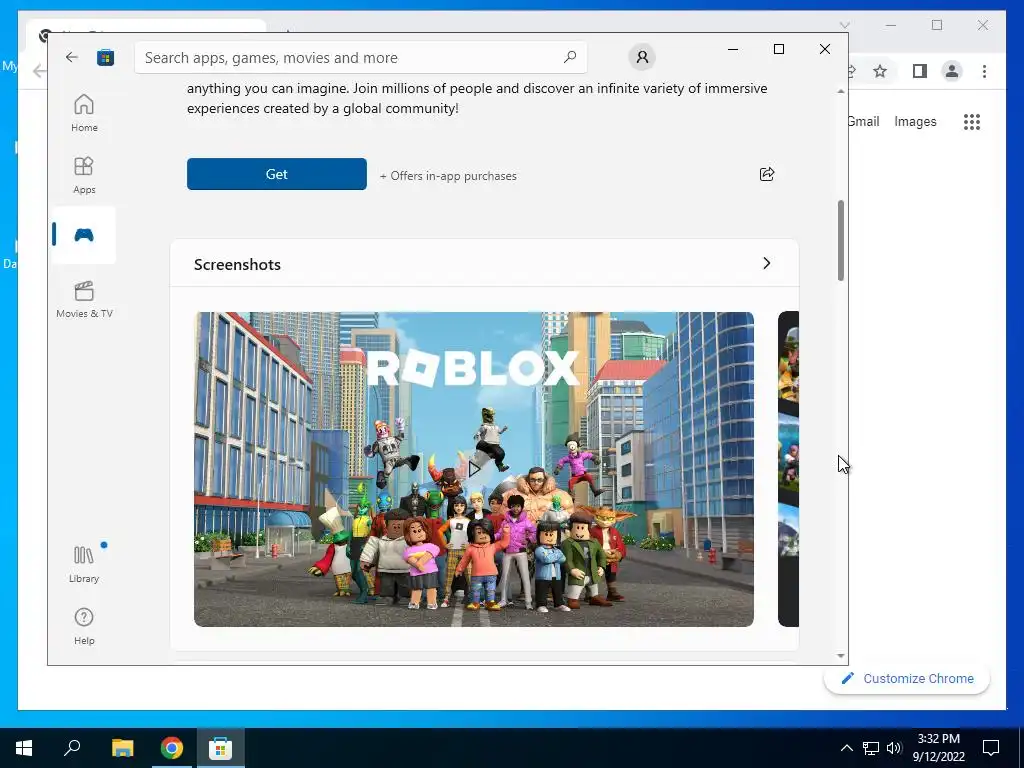Open the Windows Start menu
This screenshot has width=1024, height=768.
point(24,748)
